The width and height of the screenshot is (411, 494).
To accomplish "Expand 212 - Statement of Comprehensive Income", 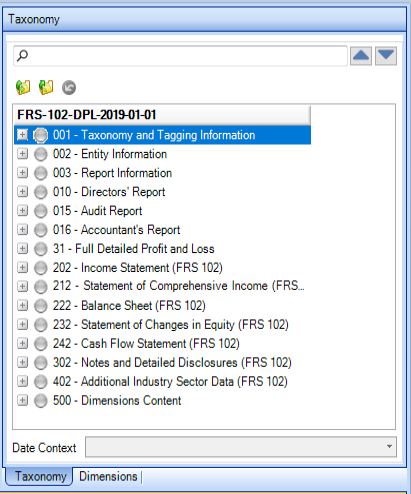I will point(22,286).
